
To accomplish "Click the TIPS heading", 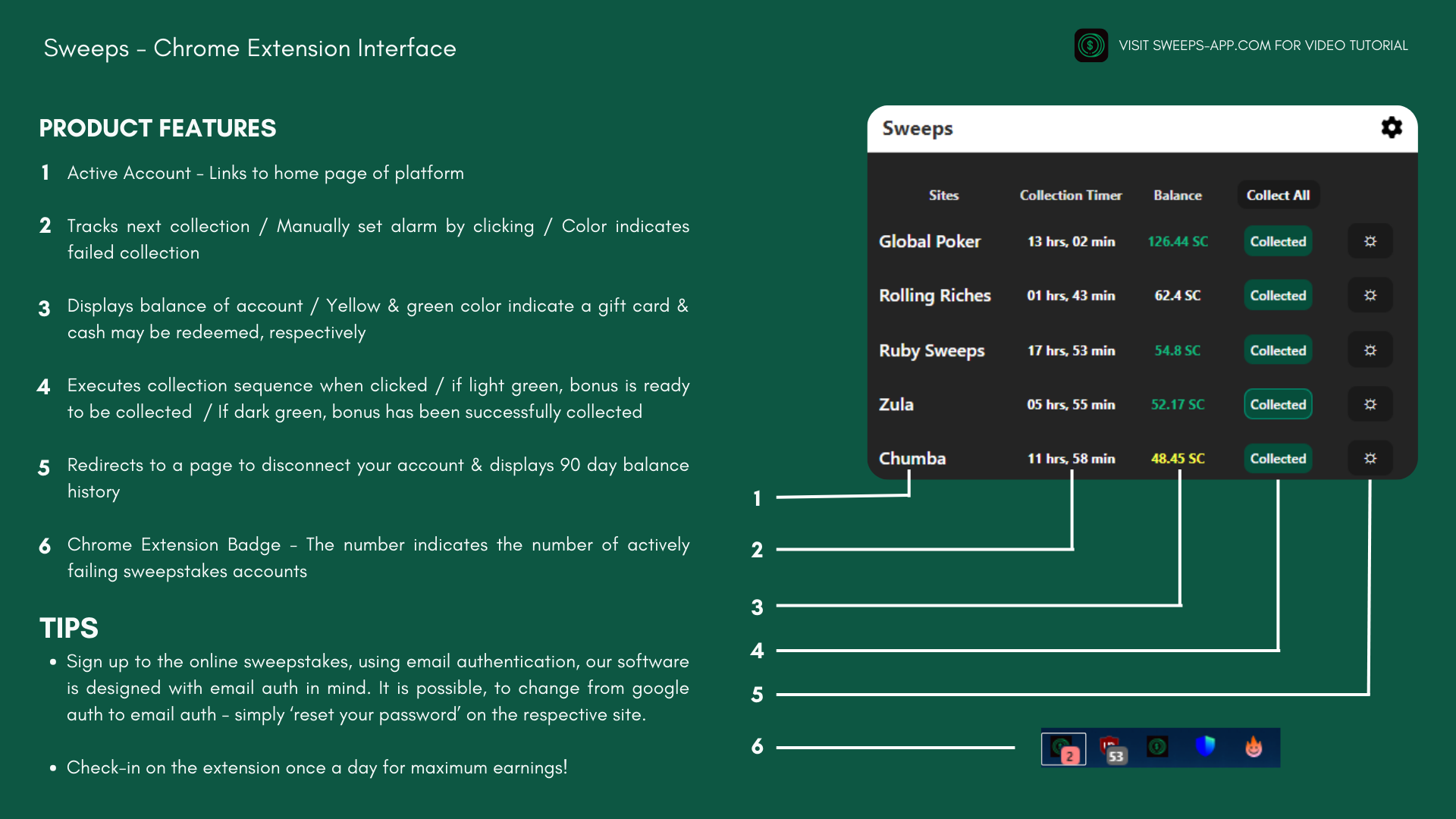I will click(69, 628).
